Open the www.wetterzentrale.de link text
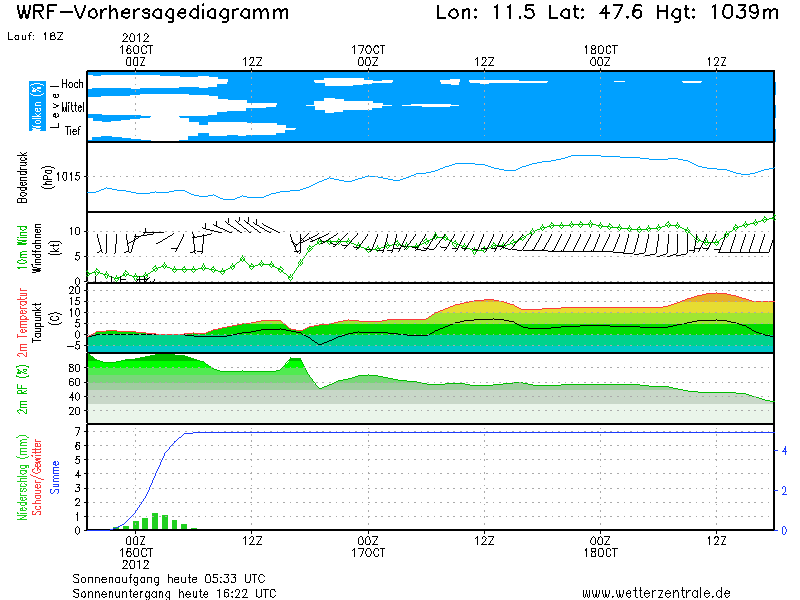 click(656, 593)
